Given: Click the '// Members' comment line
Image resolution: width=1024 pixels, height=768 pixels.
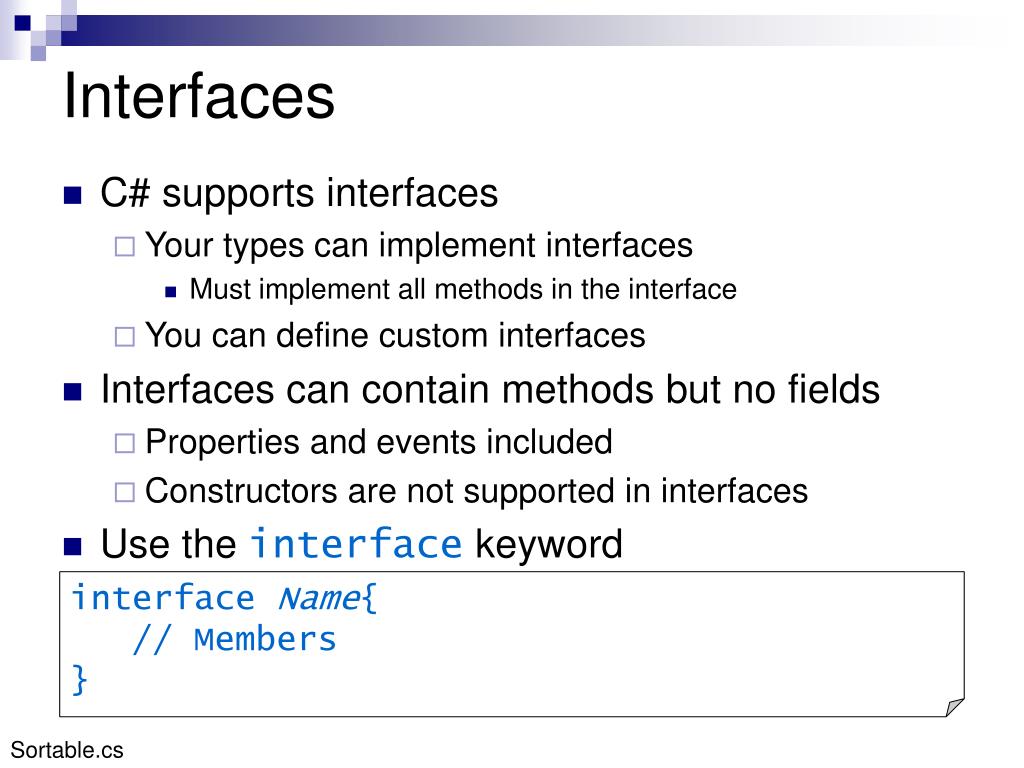Looking at the screenshot, I should coord(234,639).
